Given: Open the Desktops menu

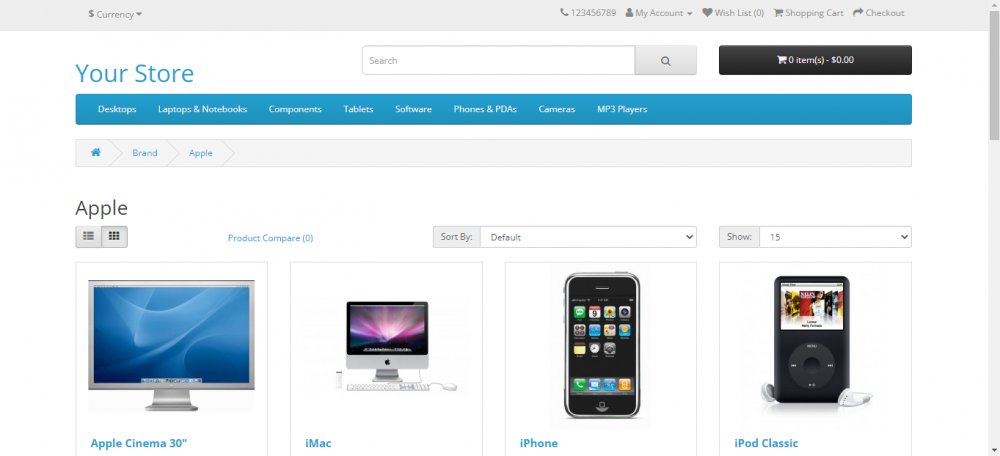Looking at the screenshot, I should click(x=117, y=109).
